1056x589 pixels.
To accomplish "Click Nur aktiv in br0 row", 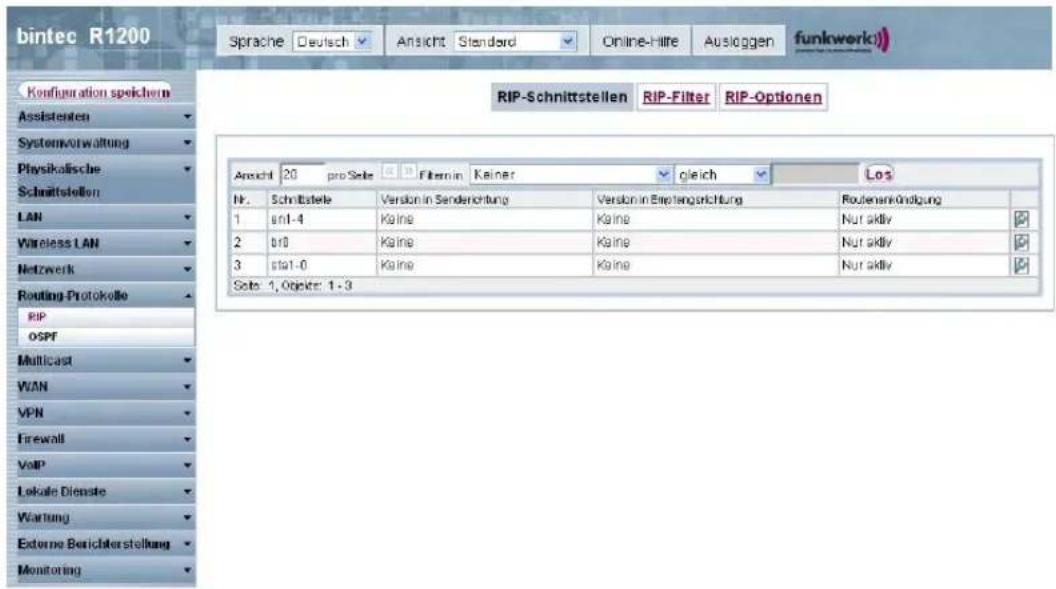I will pos(867,242).
